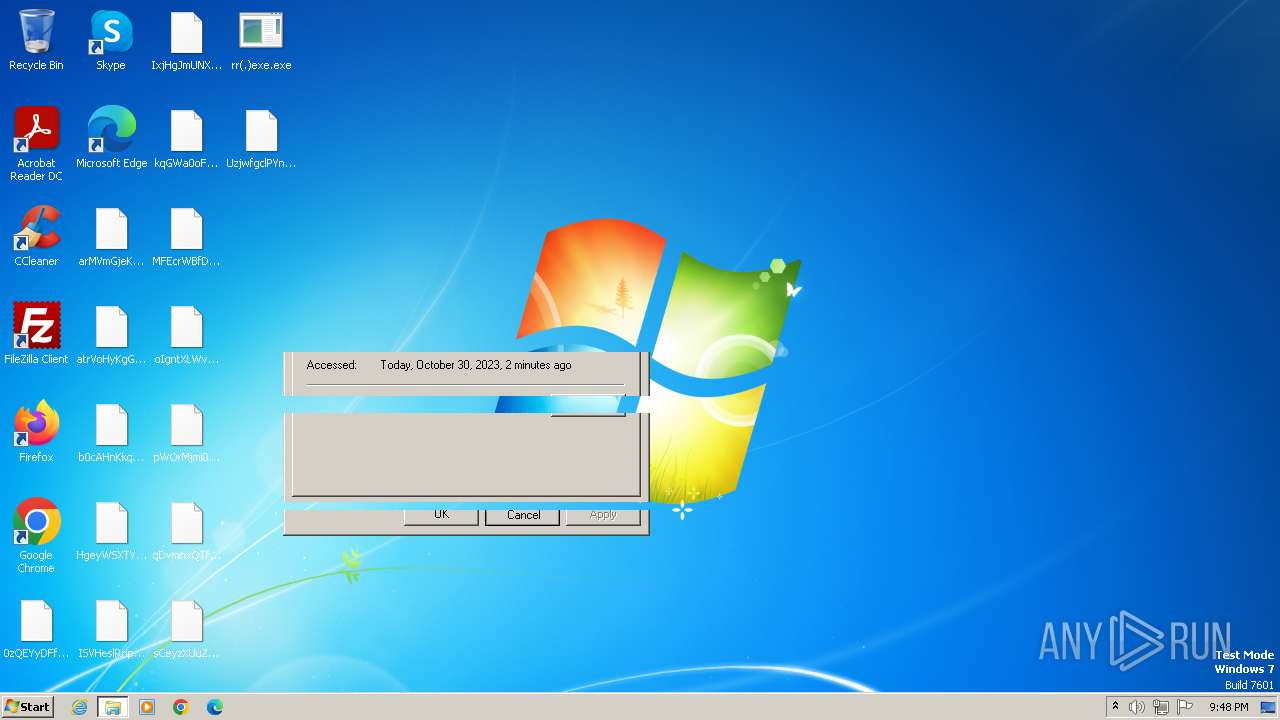Open the Acrobat Reader DC shortcut
This screenshot has width=1280, height=720.
click(x=36, y=145)
